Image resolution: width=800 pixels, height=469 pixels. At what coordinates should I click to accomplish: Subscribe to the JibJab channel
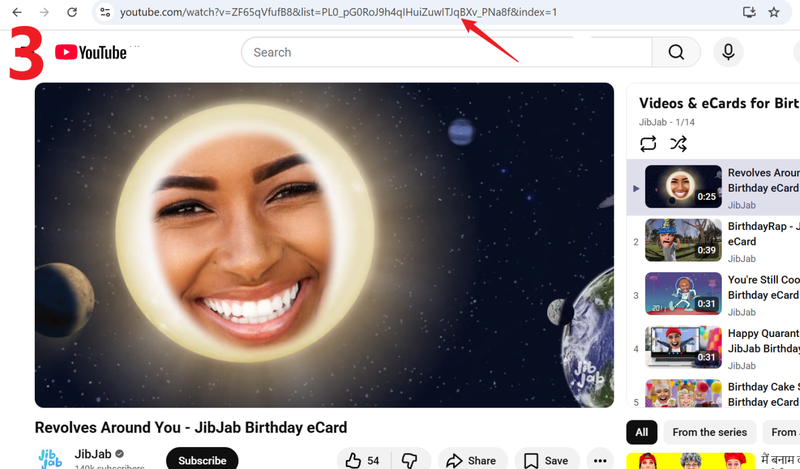coord(202,460)
